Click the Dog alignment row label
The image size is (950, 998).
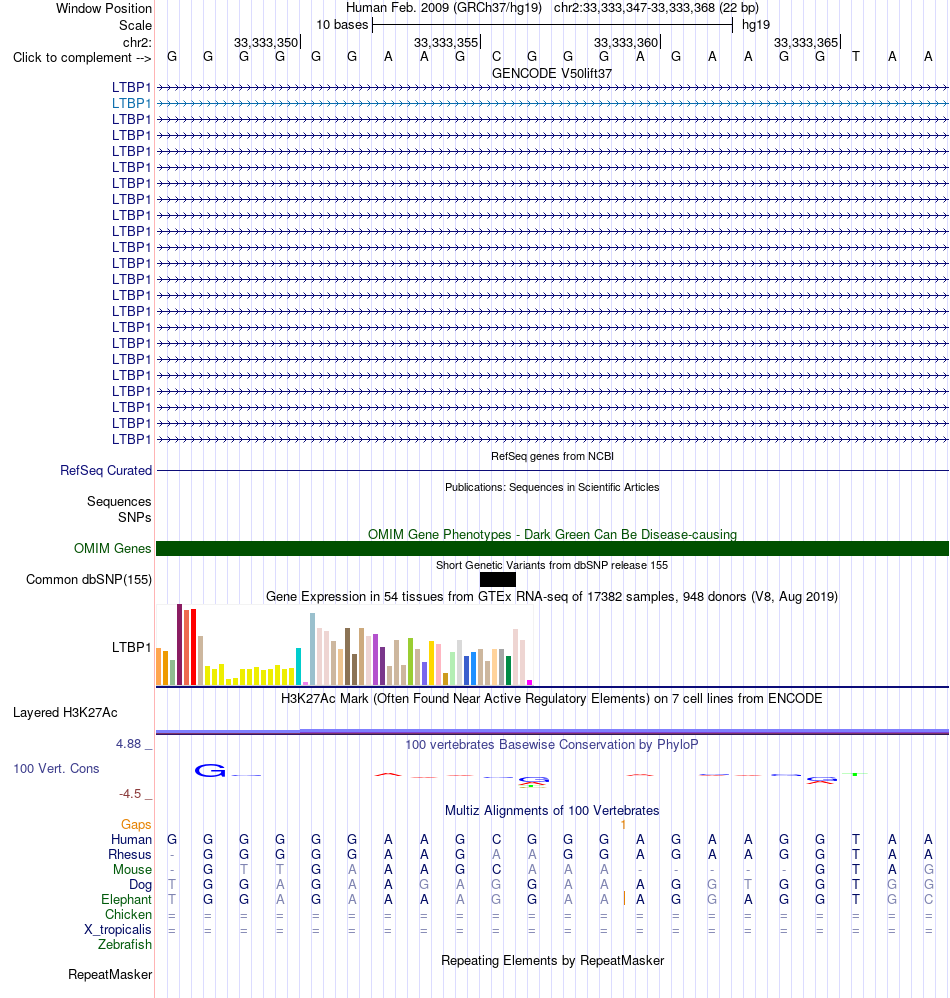pyautogui.click(x=141, y=885)
